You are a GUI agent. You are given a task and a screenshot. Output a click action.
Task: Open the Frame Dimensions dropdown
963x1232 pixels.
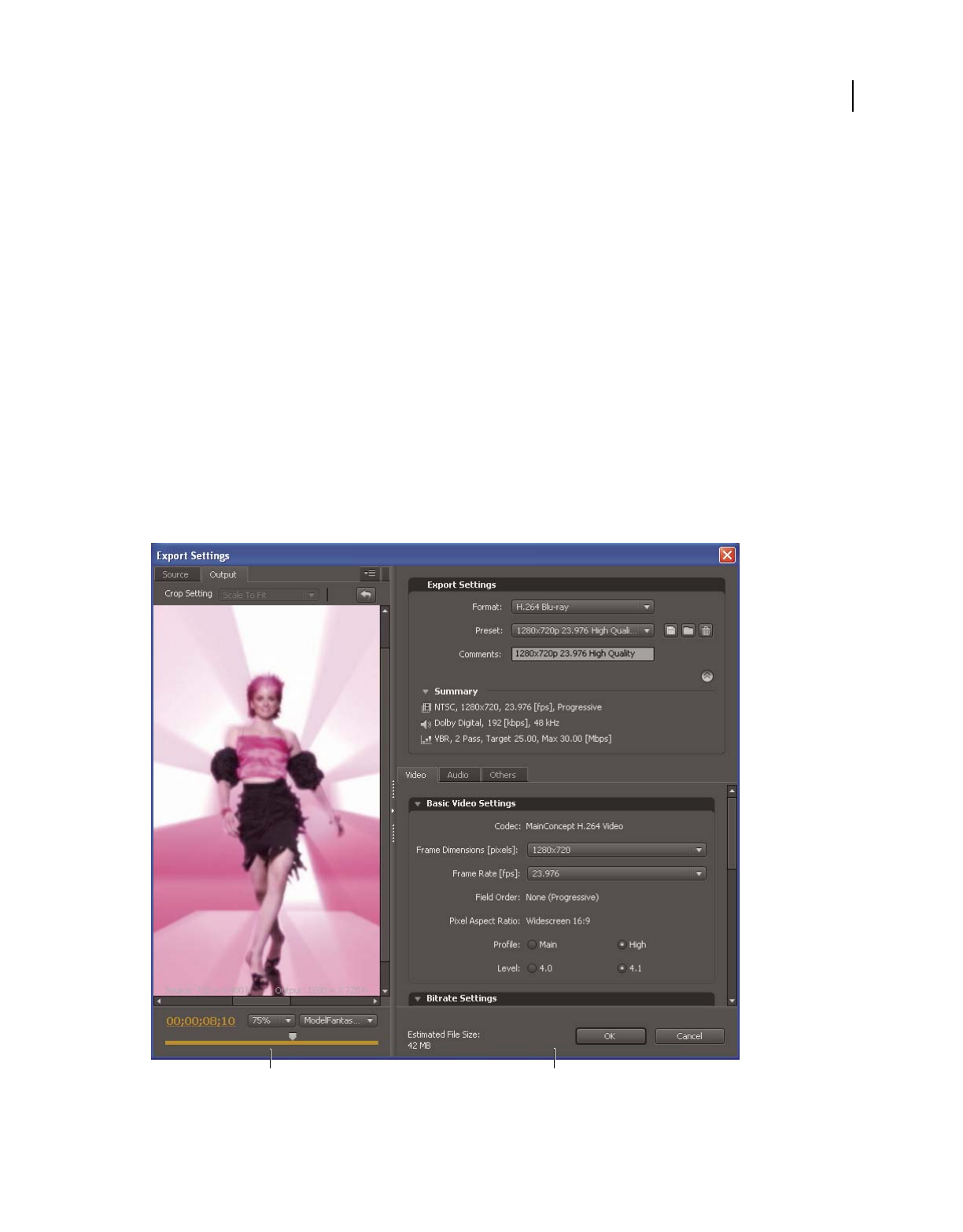click(617, 850)
